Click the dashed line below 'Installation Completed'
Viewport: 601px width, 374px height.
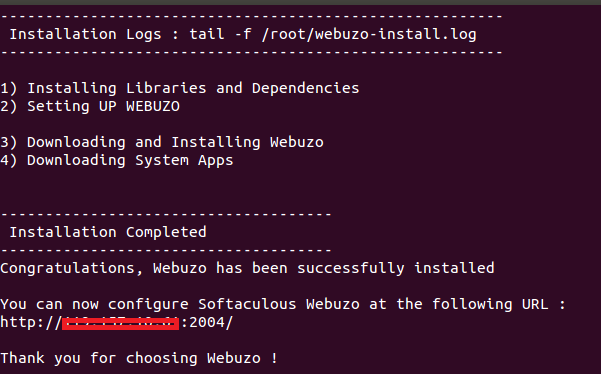coord(166,250)
